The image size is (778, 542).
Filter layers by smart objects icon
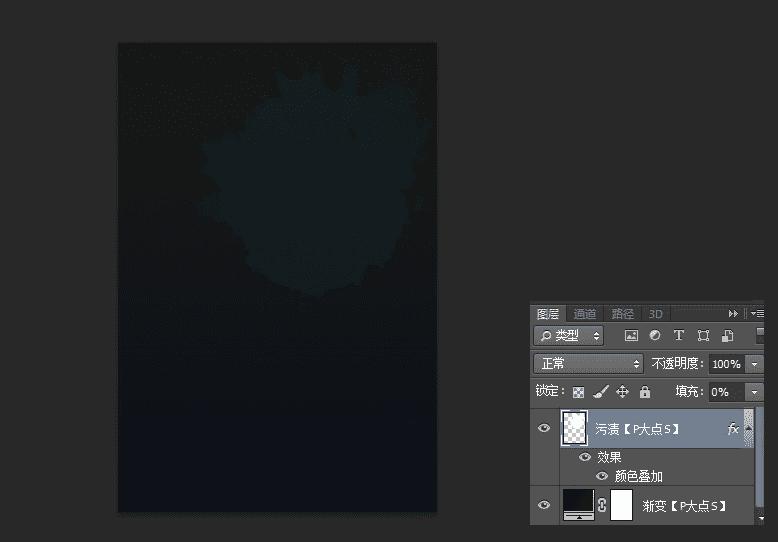(x=727, y=336)
